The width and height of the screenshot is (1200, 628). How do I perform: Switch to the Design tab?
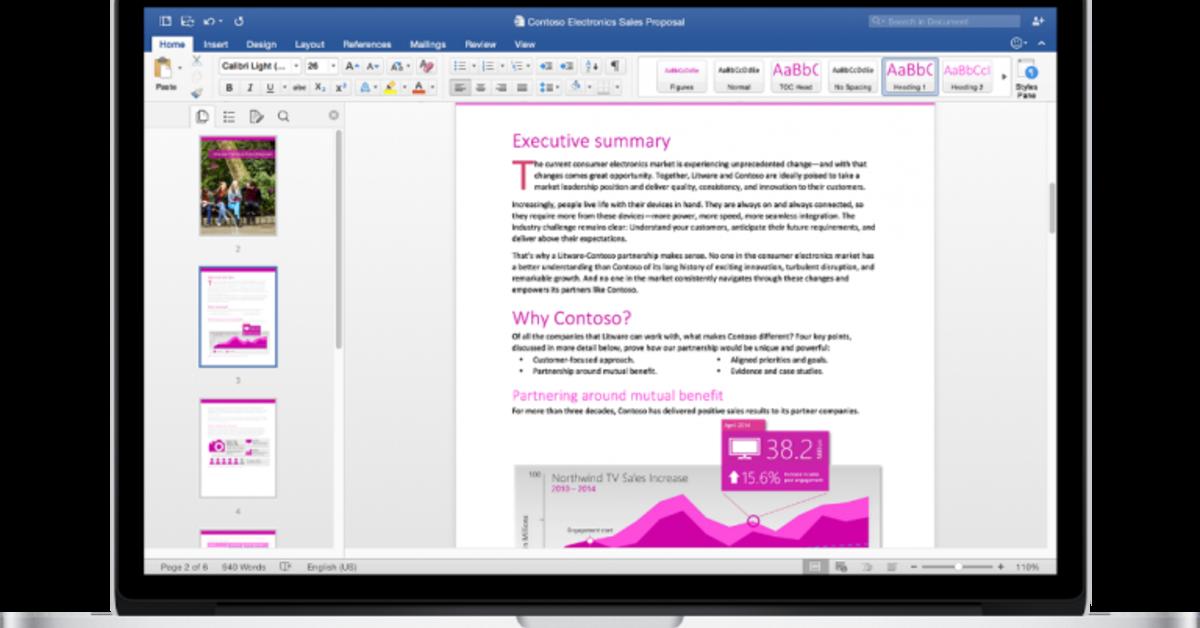click(261, 44)
